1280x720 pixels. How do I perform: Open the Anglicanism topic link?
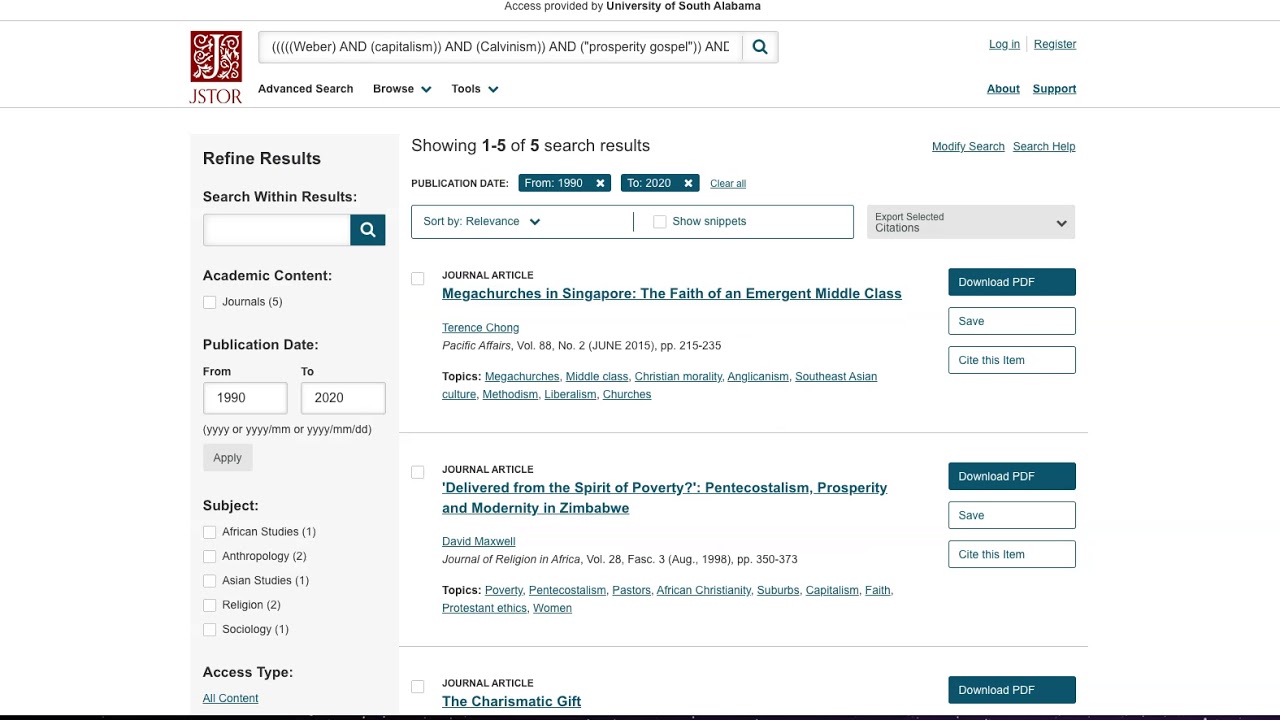click(x=758, y=377)
